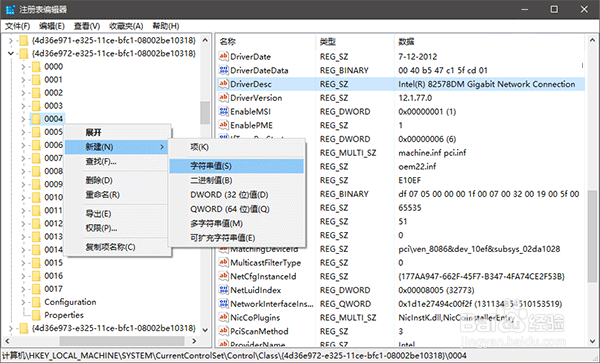Click the 类型 column header
Viewport: 600px width, 363px height.
[354, 42]
